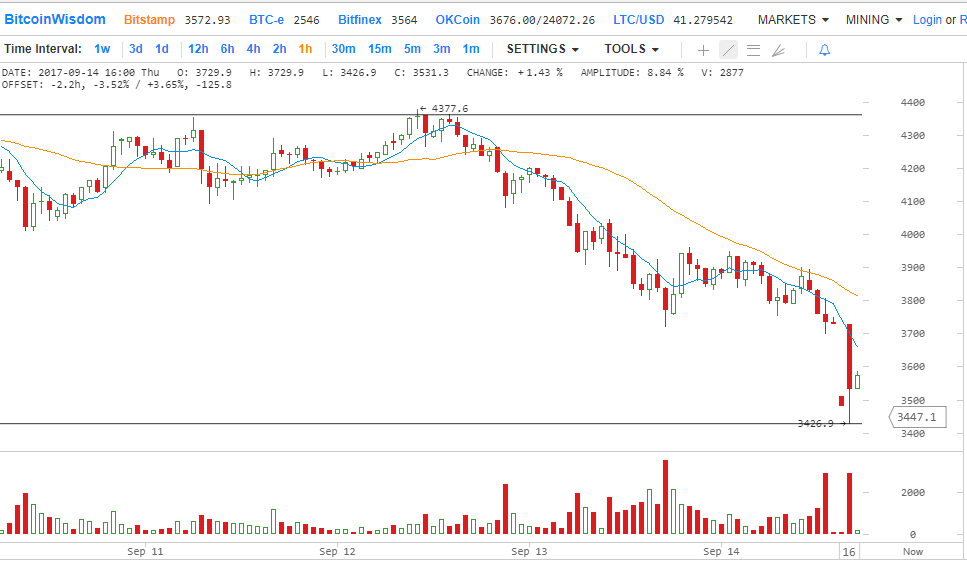Choose the 1d time interval
967x567 pixels.
click(x=161, y=49)
